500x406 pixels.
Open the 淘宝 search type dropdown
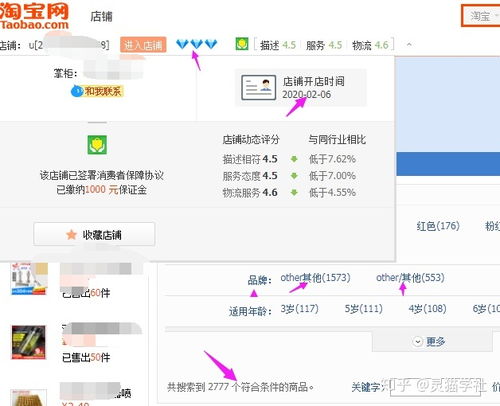pyautogui.click(x=481, y=16)
